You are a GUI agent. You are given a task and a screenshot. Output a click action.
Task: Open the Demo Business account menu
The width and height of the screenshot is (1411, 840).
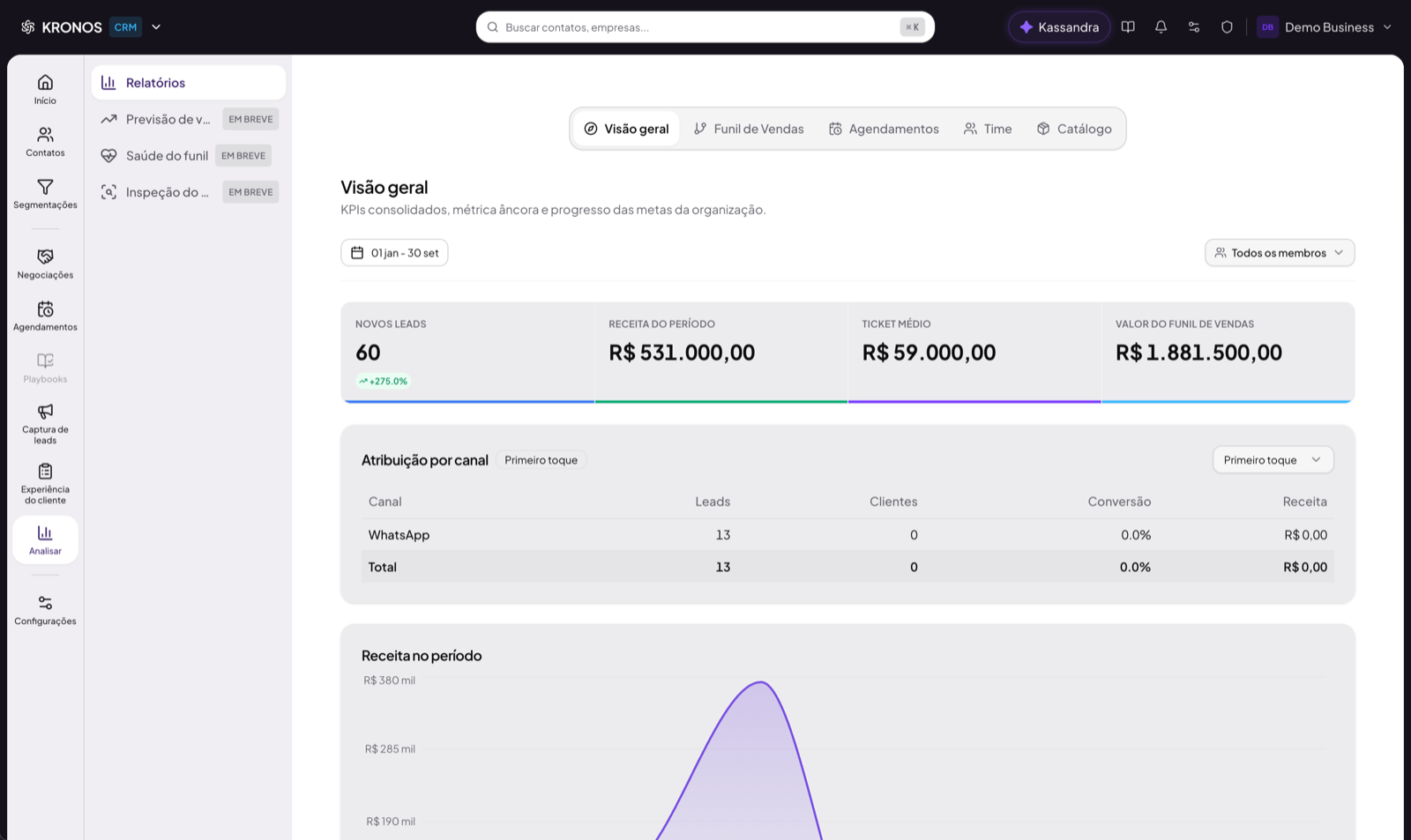tap(1325, 27)
